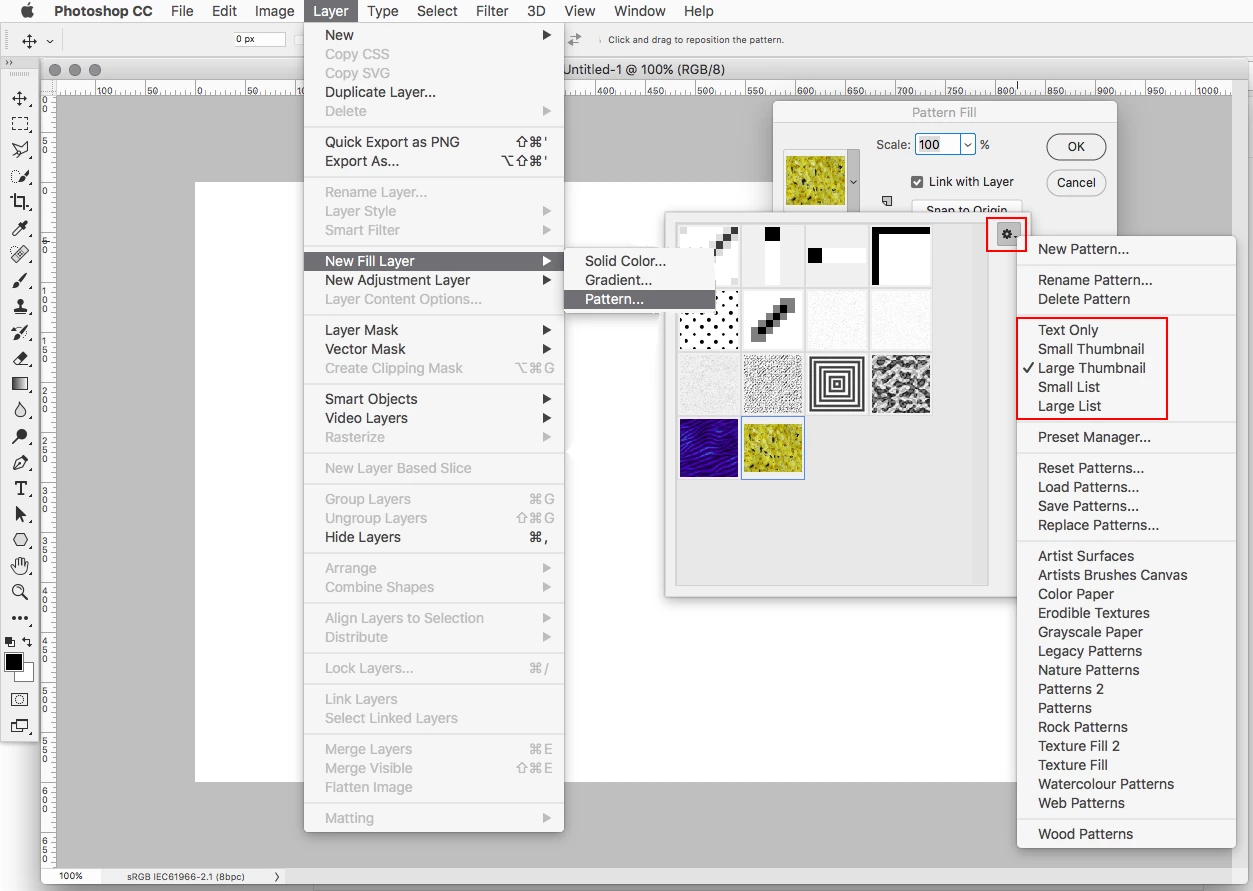Image resolution: width=1253 pixels, height=891 pixels.
Task: Click the background color swatch
Action: 27,675
